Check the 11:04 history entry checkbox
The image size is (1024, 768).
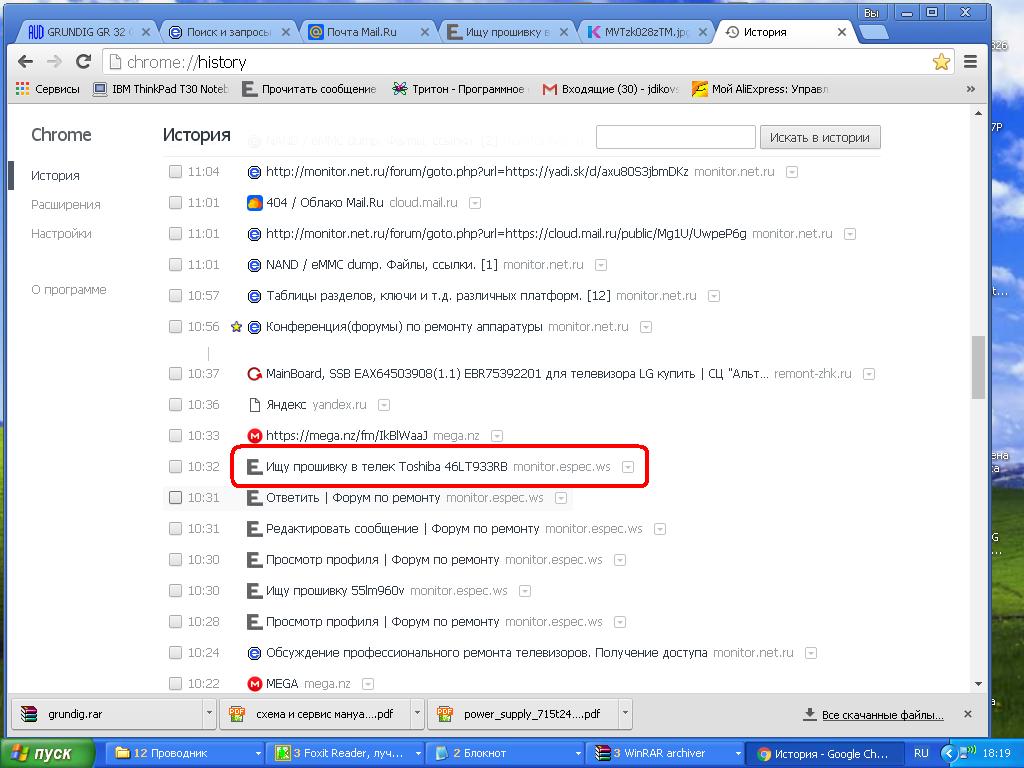pyautogui.click(x=176, y=172)
